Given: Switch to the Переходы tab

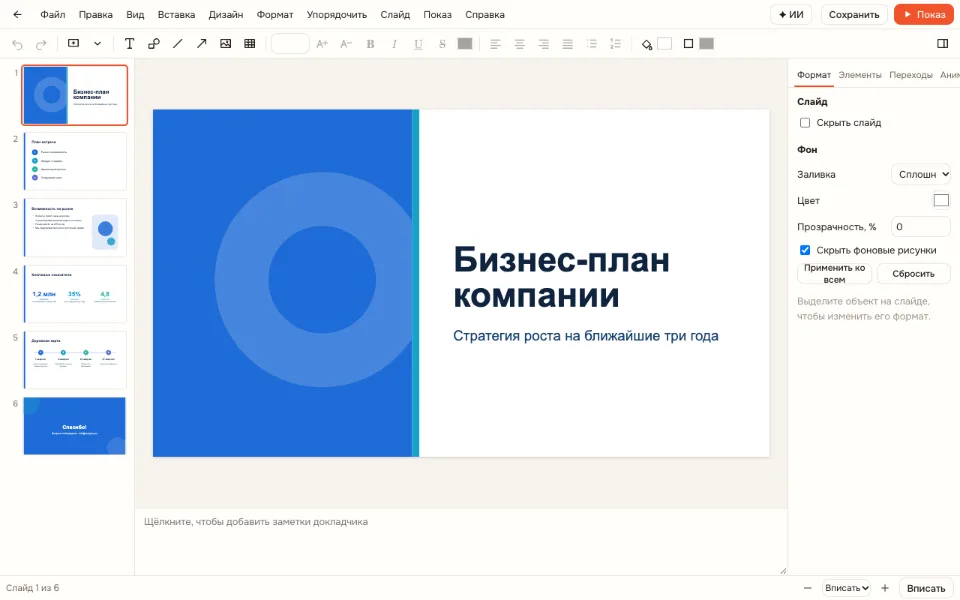Looking at the screenshot, I should (x=910, y=75).
